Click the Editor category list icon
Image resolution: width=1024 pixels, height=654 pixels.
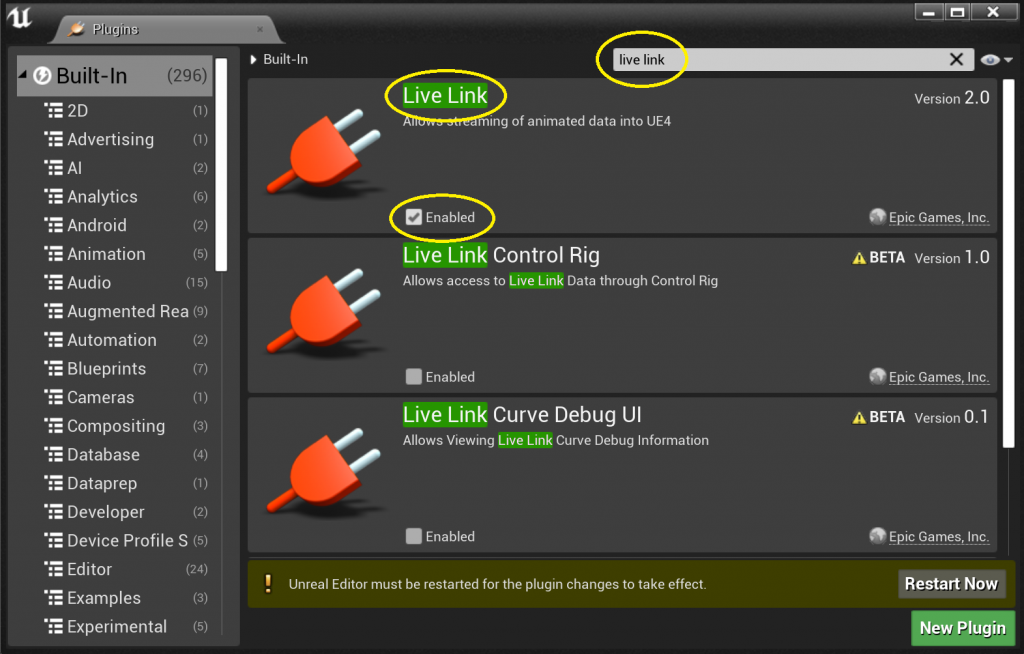54,570
